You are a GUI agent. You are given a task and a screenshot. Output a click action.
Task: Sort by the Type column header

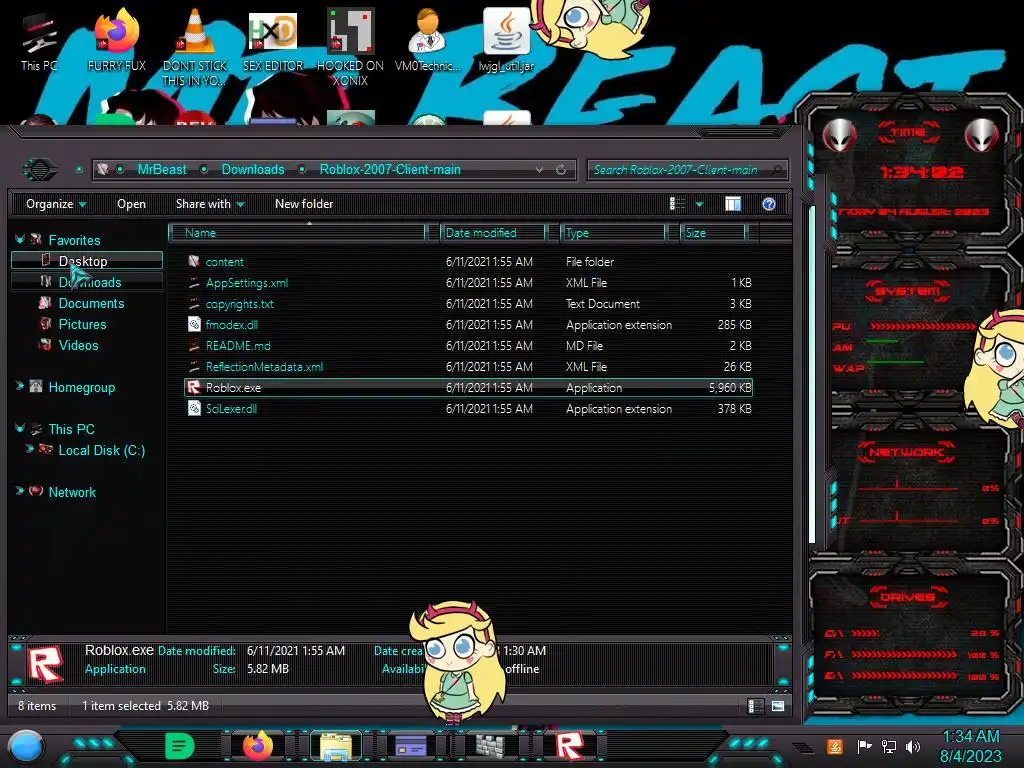tap(613, 232)
